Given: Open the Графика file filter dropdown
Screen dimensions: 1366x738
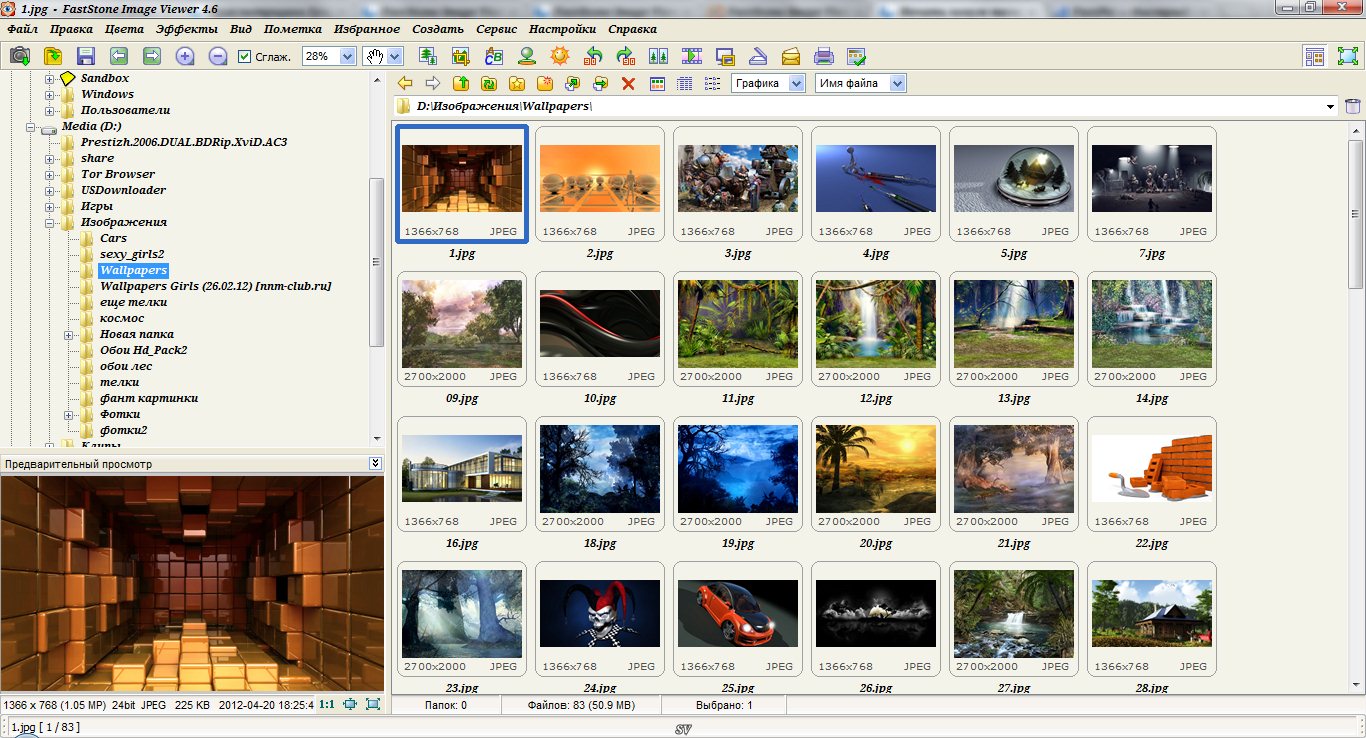Looking at the screenshot, I should pos(796,84).
